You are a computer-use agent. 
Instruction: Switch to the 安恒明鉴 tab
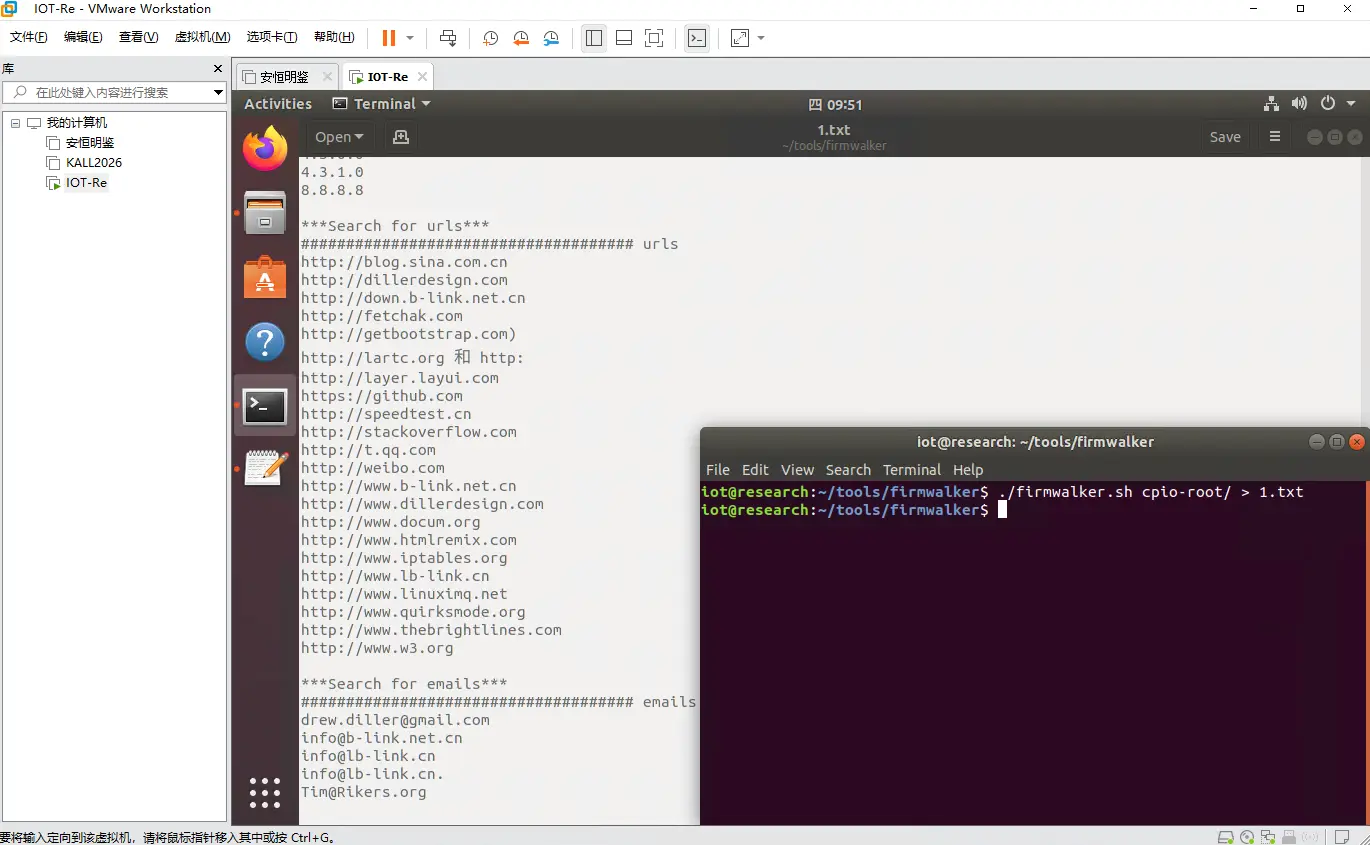click(284, 77)
